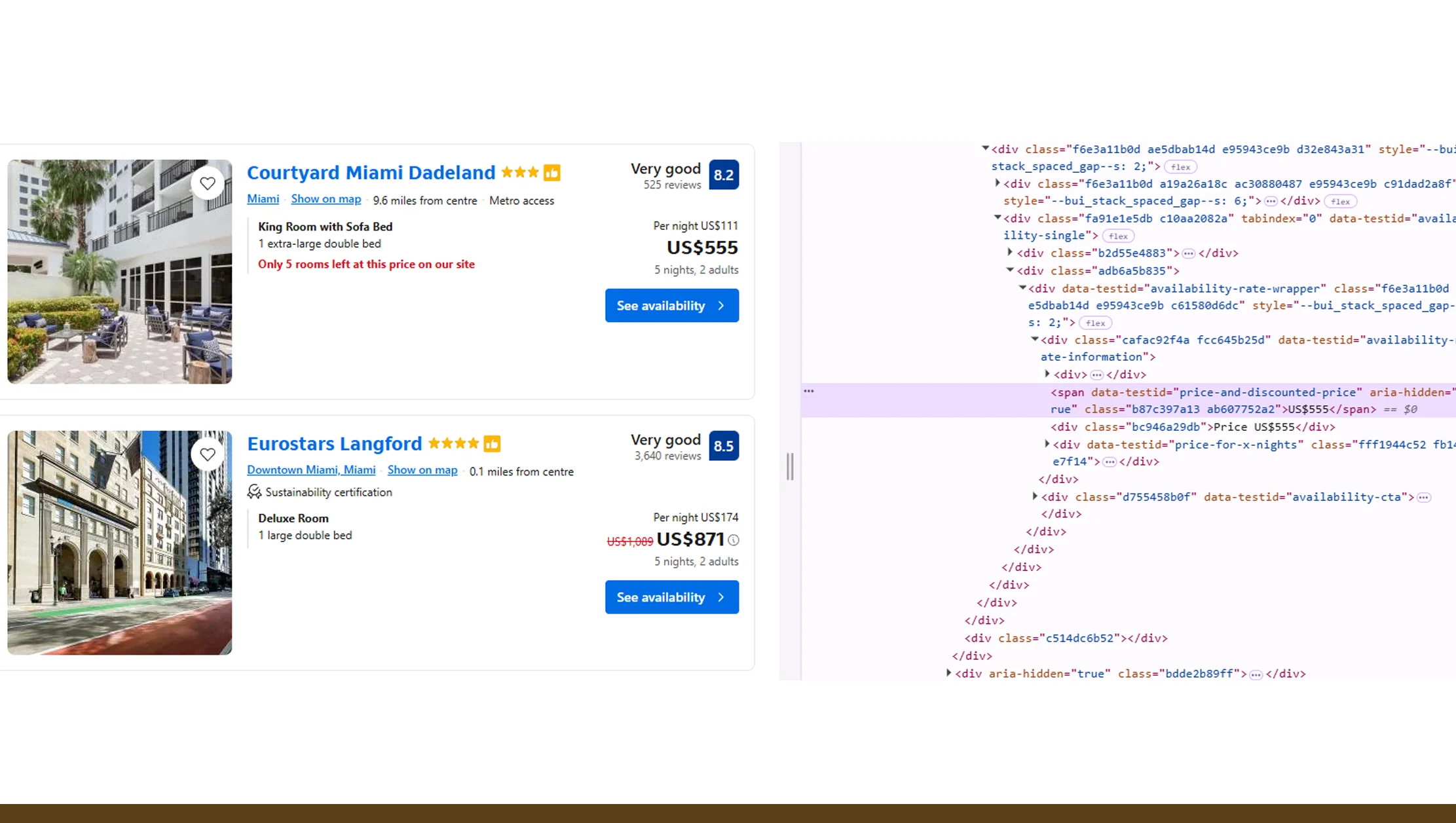Collapse the availability-rate-wrapper div in DevTools
The height and width of the screenshot is (823, 1456).
[1022, 288]
